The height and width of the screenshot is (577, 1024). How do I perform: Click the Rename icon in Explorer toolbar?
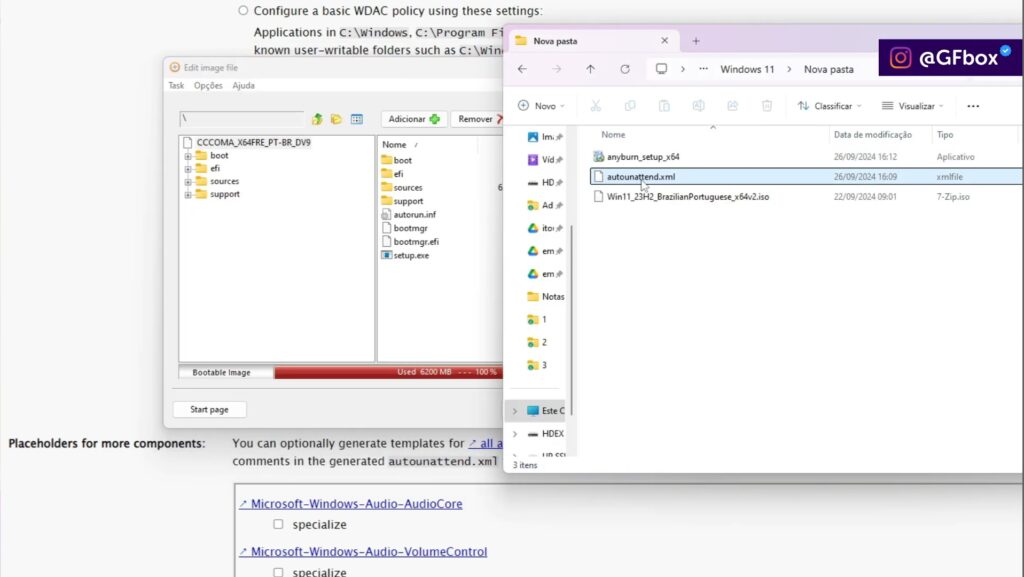point(698,106)
